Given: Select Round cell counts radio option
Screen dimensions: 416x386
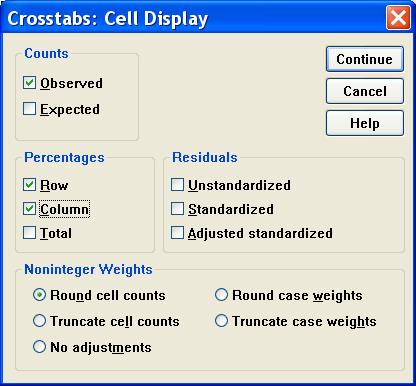Looking at the screenshot, I should pyautogui.click(x=39, y=295).
